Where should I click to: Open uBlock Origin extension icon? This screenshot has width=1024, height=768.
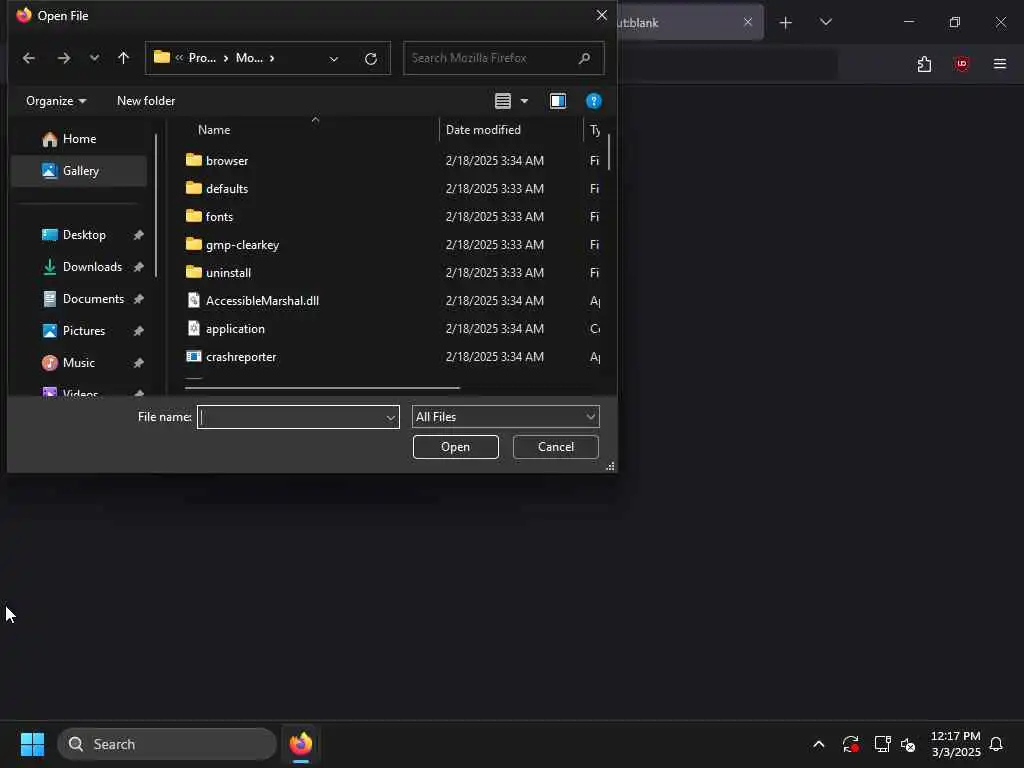[x=961, y=64]
